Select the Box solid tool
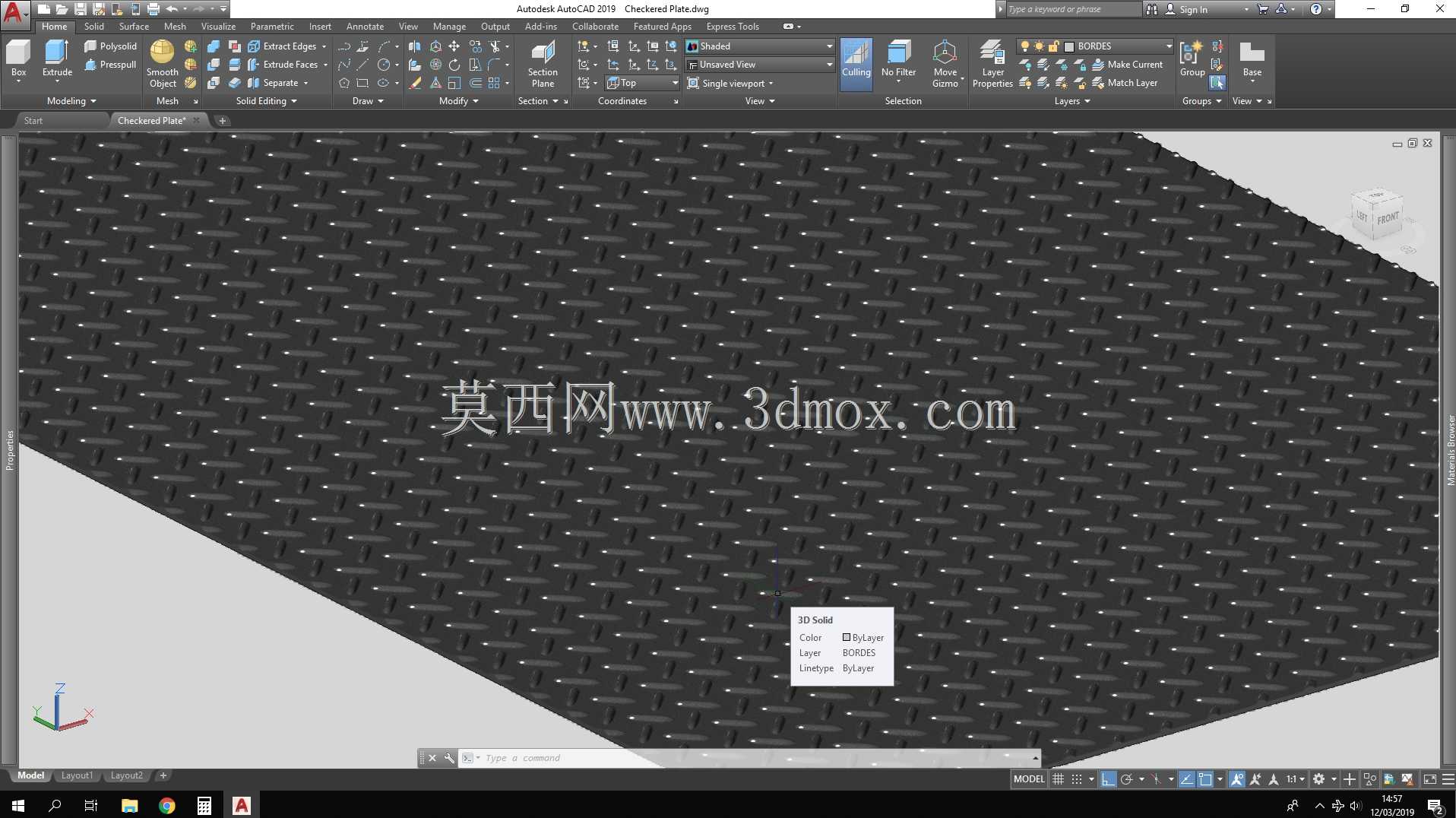Viewport: 1456px width, 818px height. pyautogui.click(x=18, y=59)
